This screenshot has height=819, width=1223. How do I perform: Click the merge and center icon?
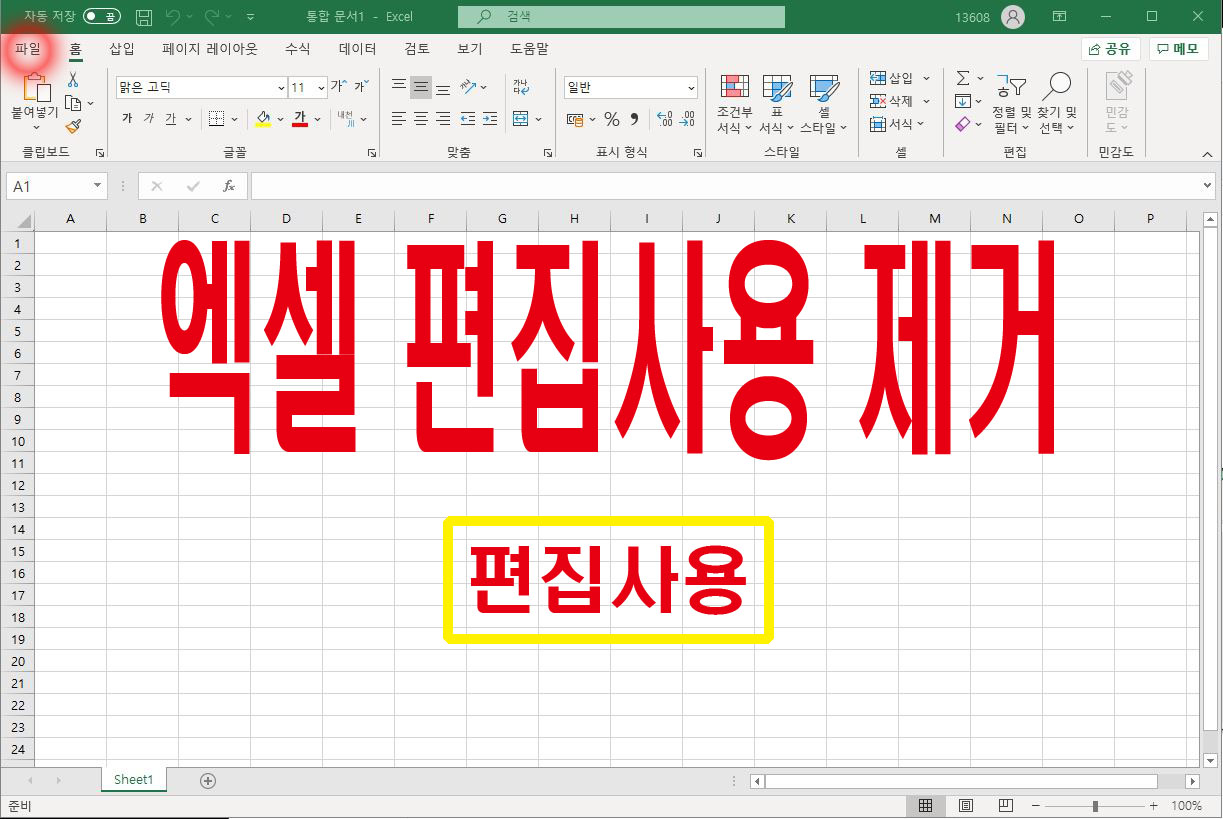click(521, 119)
